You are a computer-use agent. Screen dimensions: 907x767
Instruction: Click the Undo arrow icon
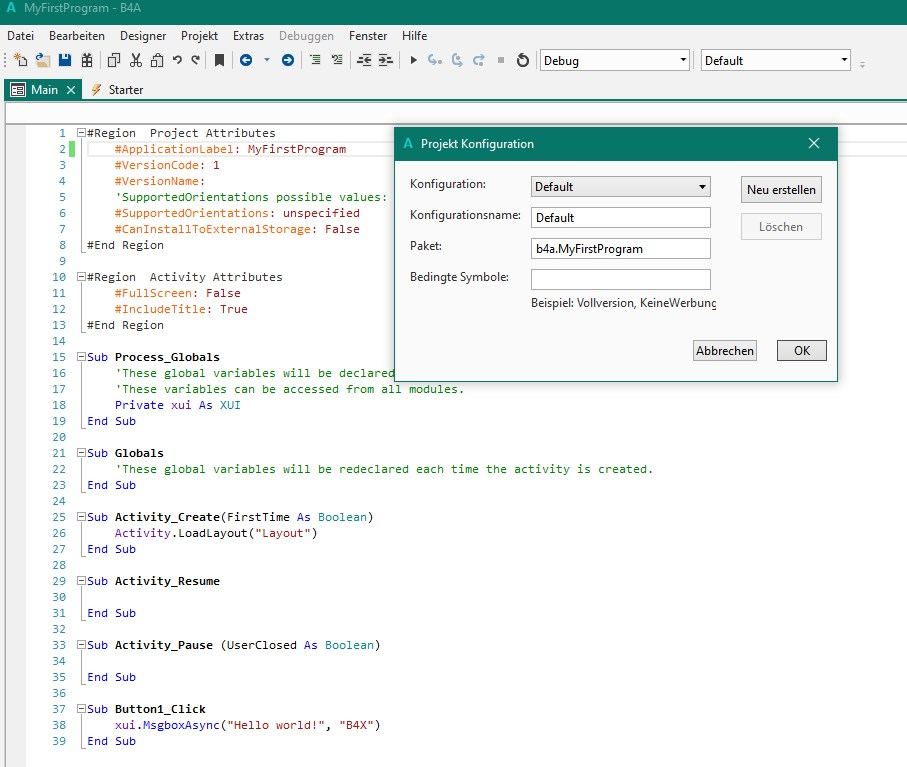point(177,60)
